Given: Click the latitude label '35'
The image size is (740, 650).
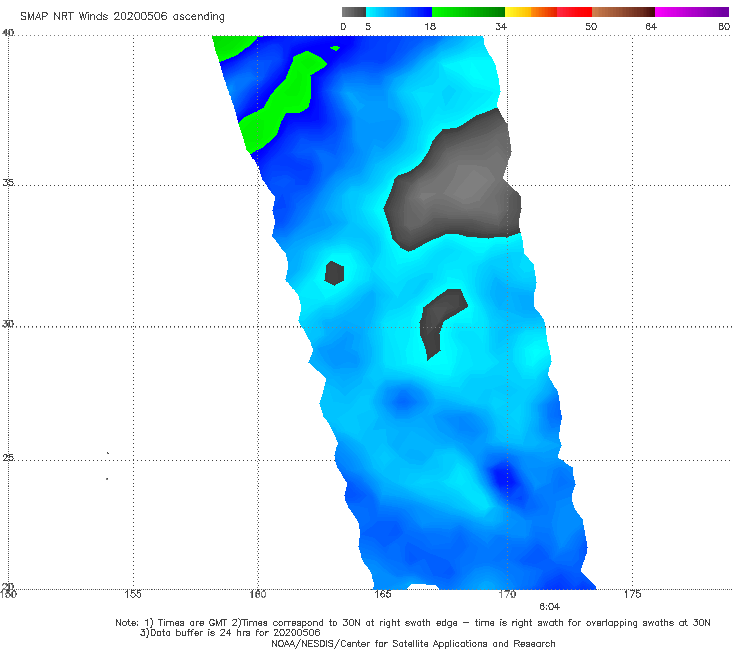Looking at the screenshot, I should click(8, 182).
